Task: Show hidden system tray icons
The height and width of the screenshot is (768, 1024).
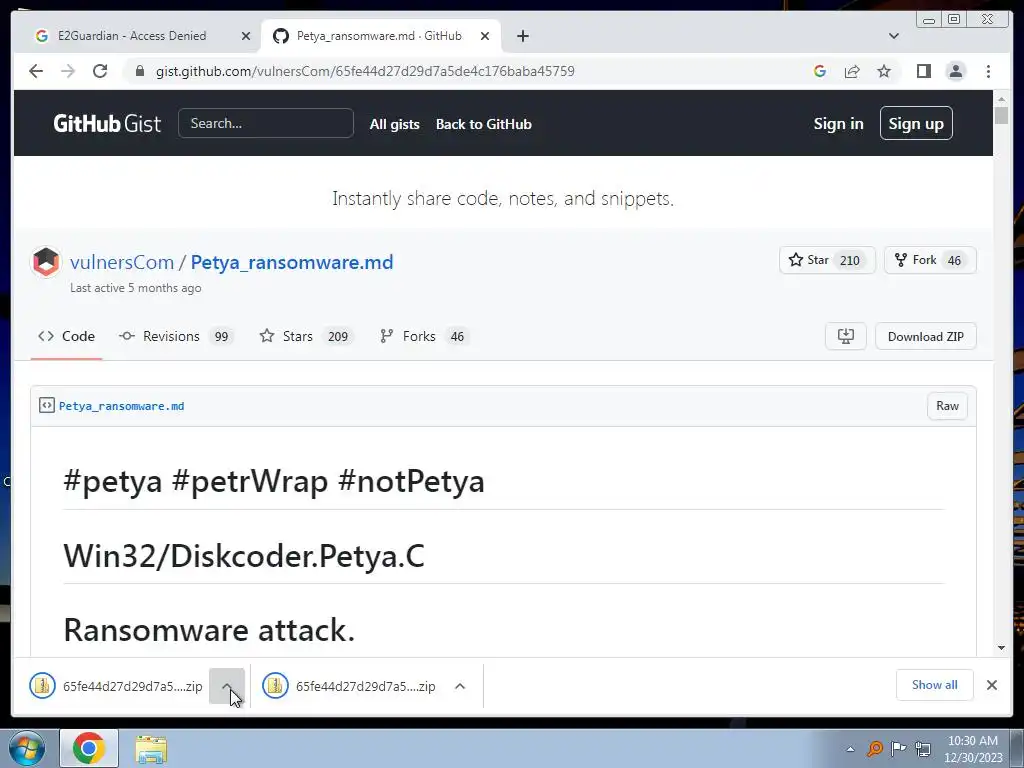Action: click(850, 749)
